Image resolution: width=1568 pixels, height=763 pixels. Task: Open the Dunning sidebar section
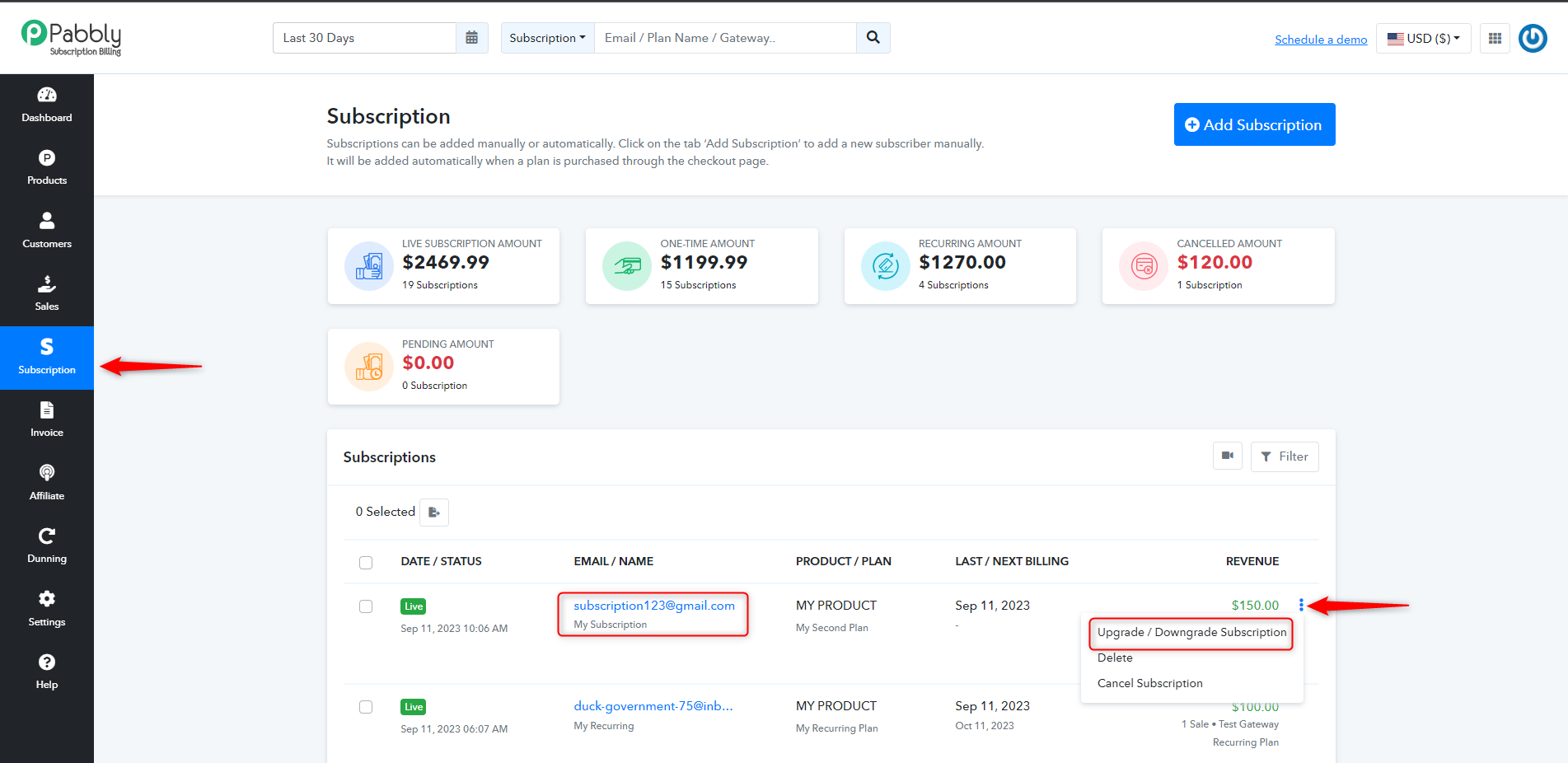point(47,545)
